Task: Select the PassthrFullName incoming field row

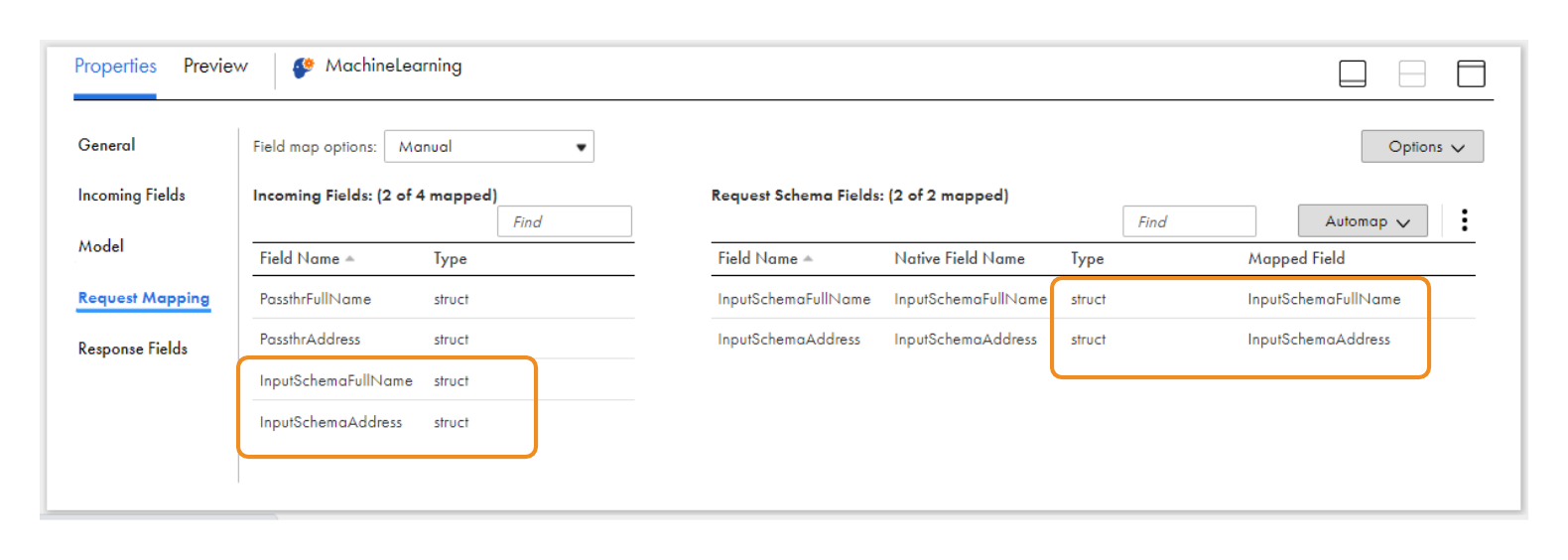Action: coord(316,299)
